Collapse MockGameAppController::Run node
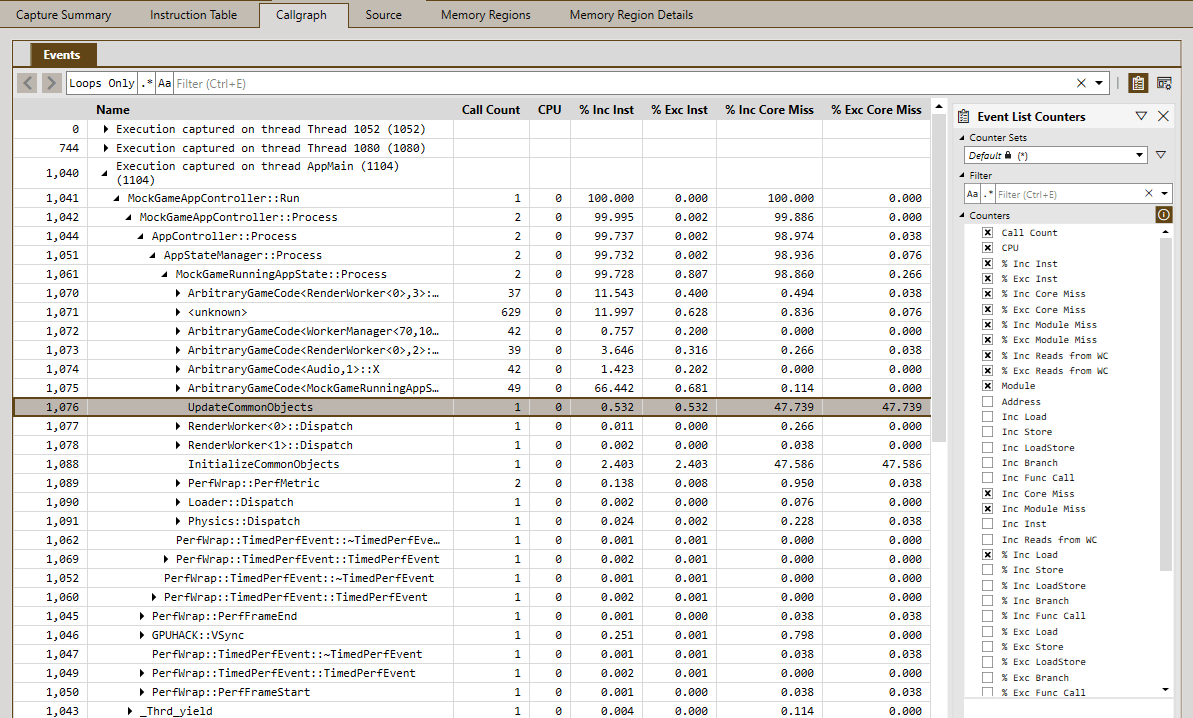 [116, 199]
